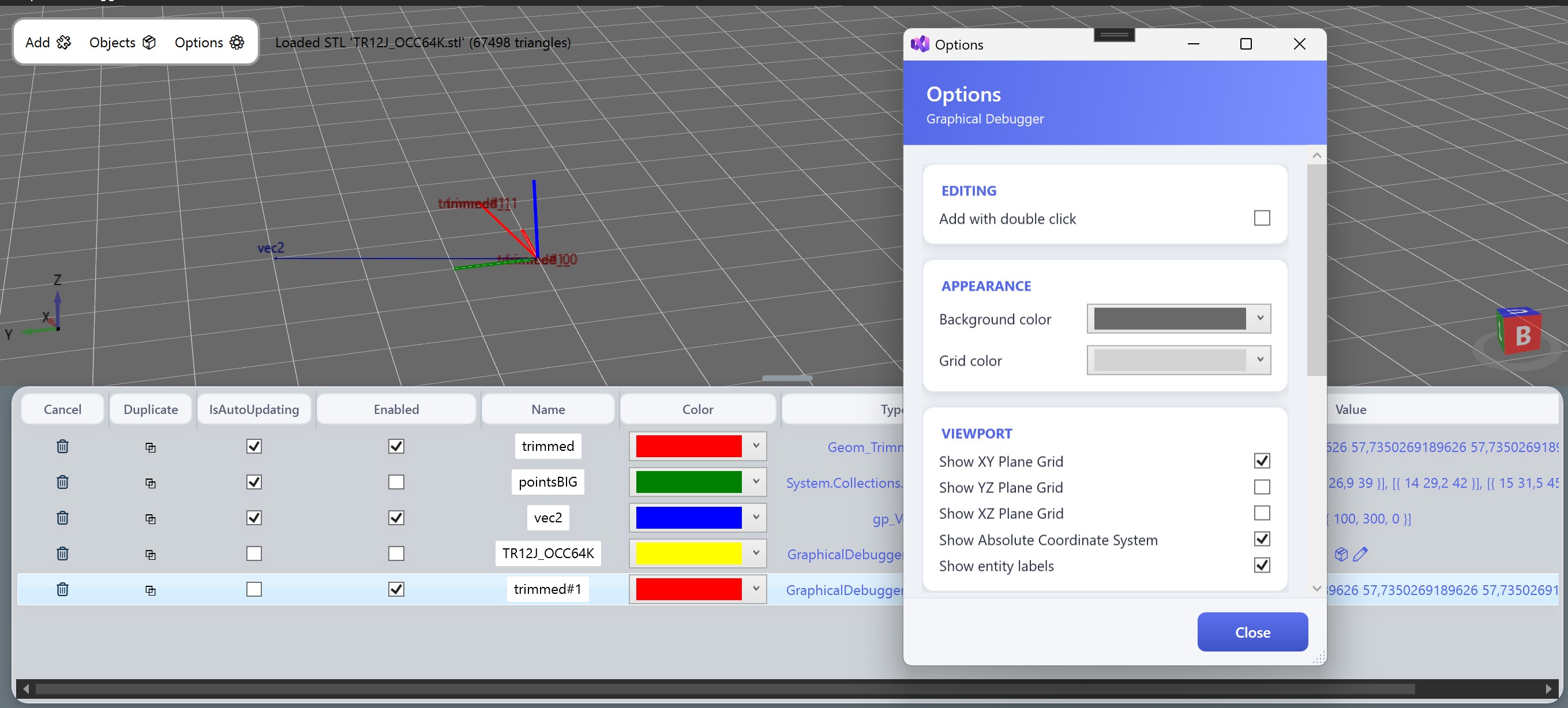Viewport: 1568px width, 708px height.
Task: Click the pointsBIG name field
Action: [x=548, y=483]
